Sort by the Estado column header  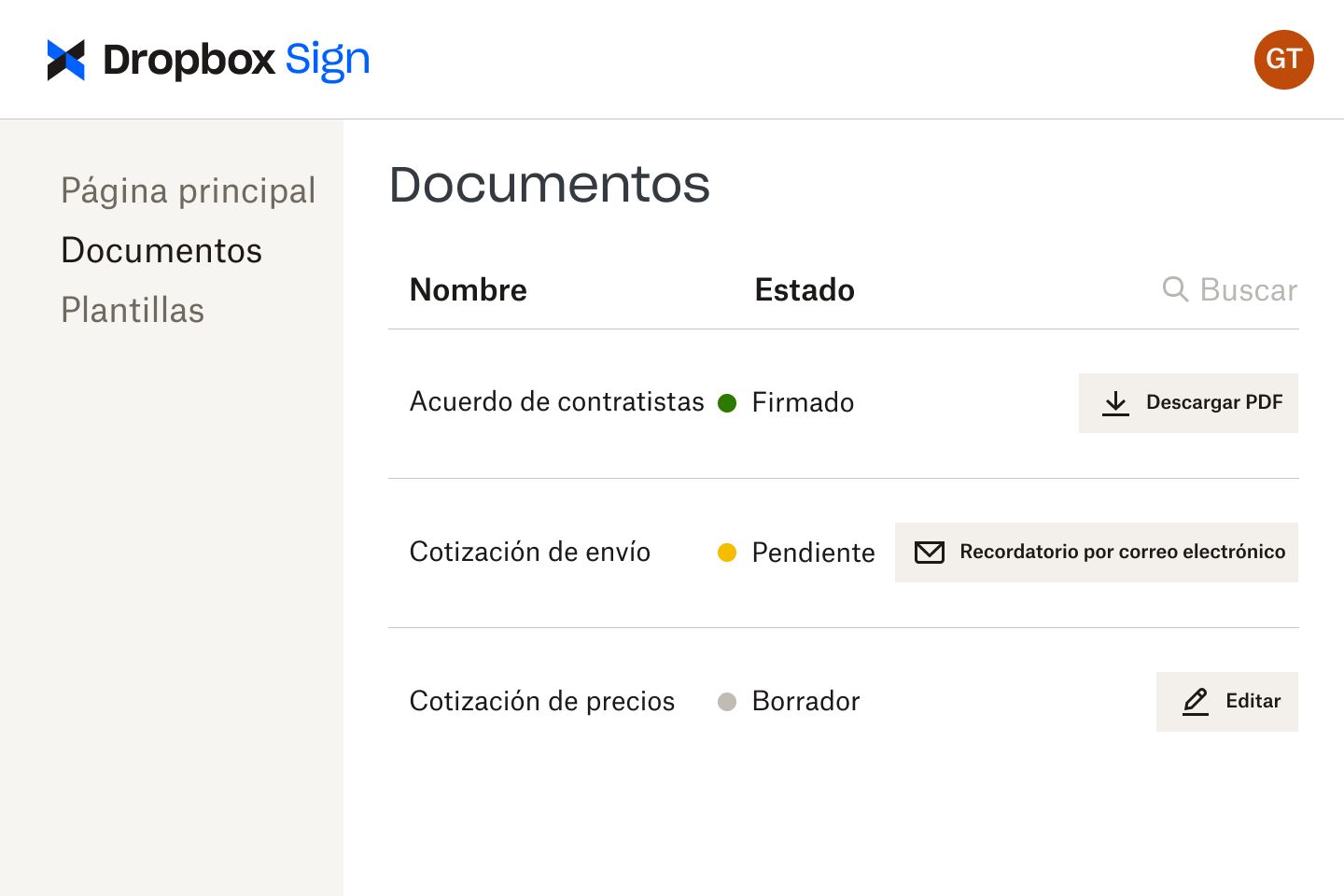[804, 290]
